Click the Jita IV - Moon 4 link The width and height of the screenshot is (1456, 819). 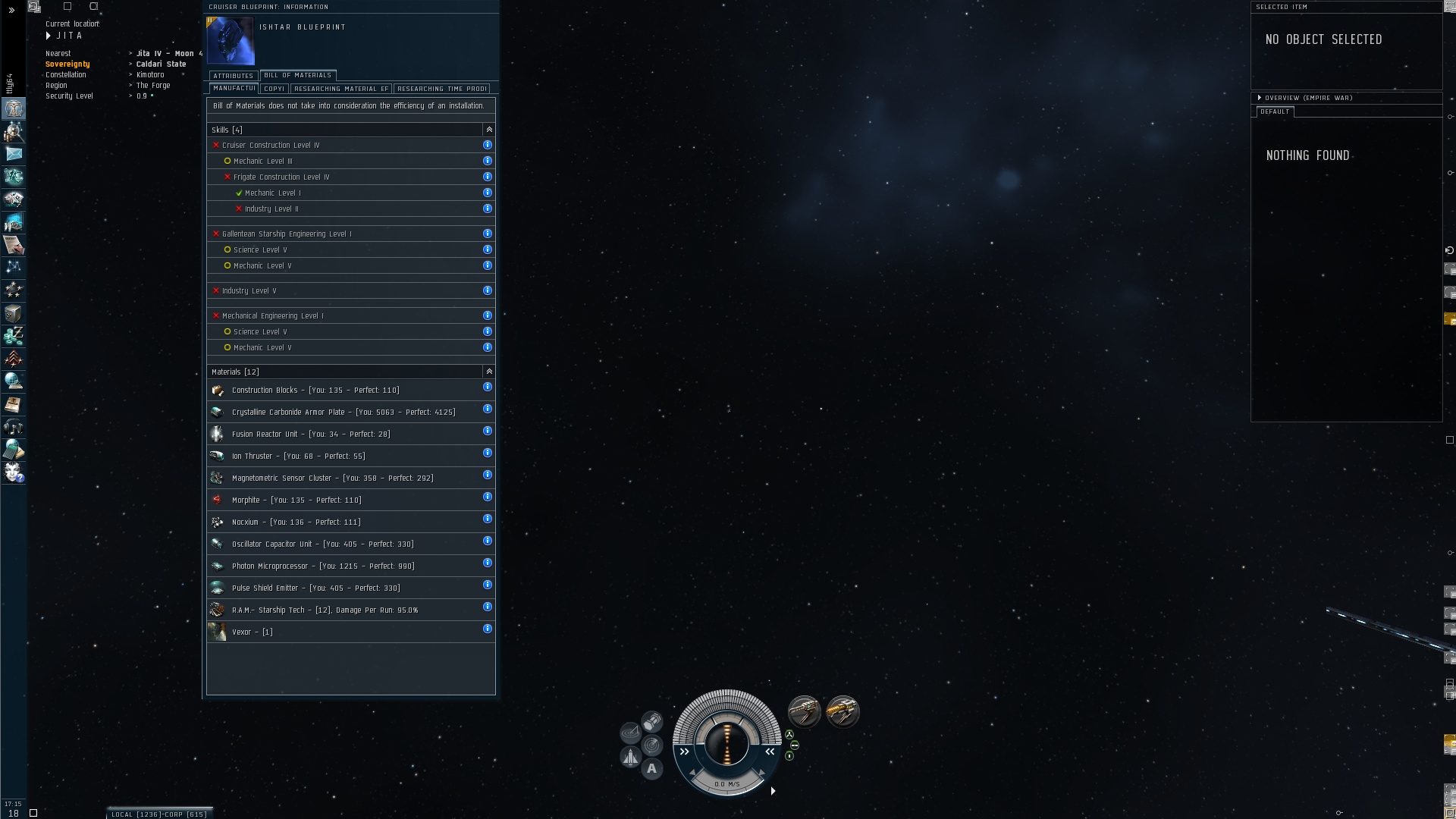tap(168, 54)
